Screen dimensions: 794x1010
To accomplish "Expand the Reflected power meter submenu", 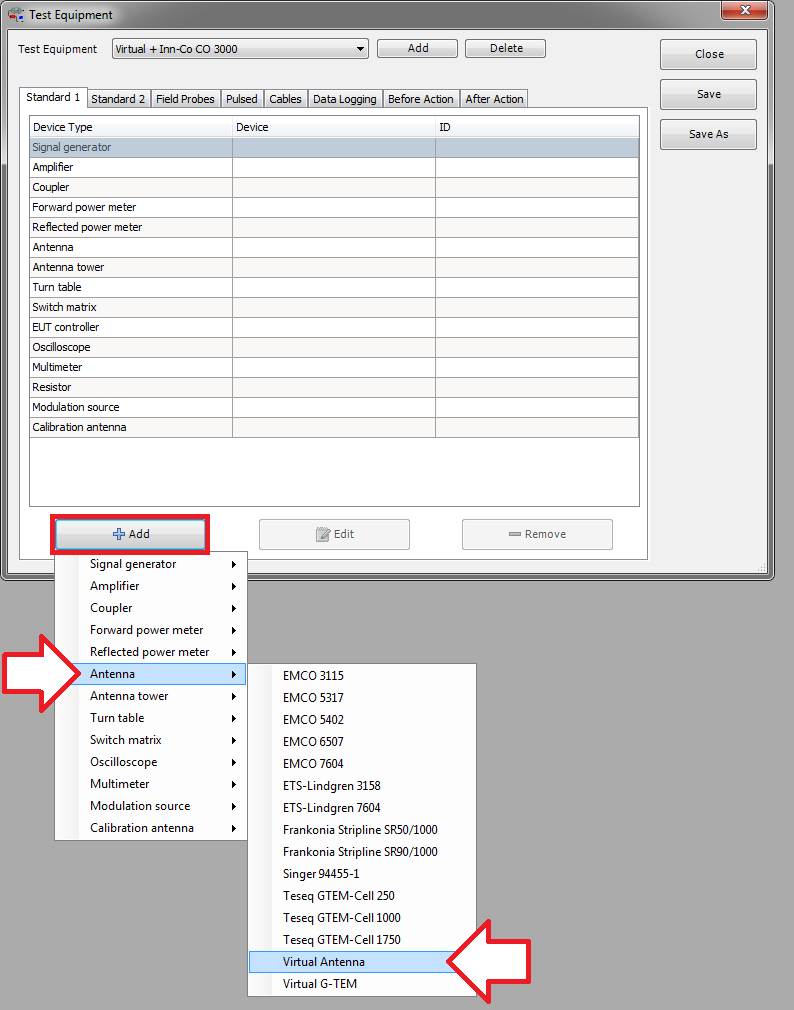I will 151,652.
